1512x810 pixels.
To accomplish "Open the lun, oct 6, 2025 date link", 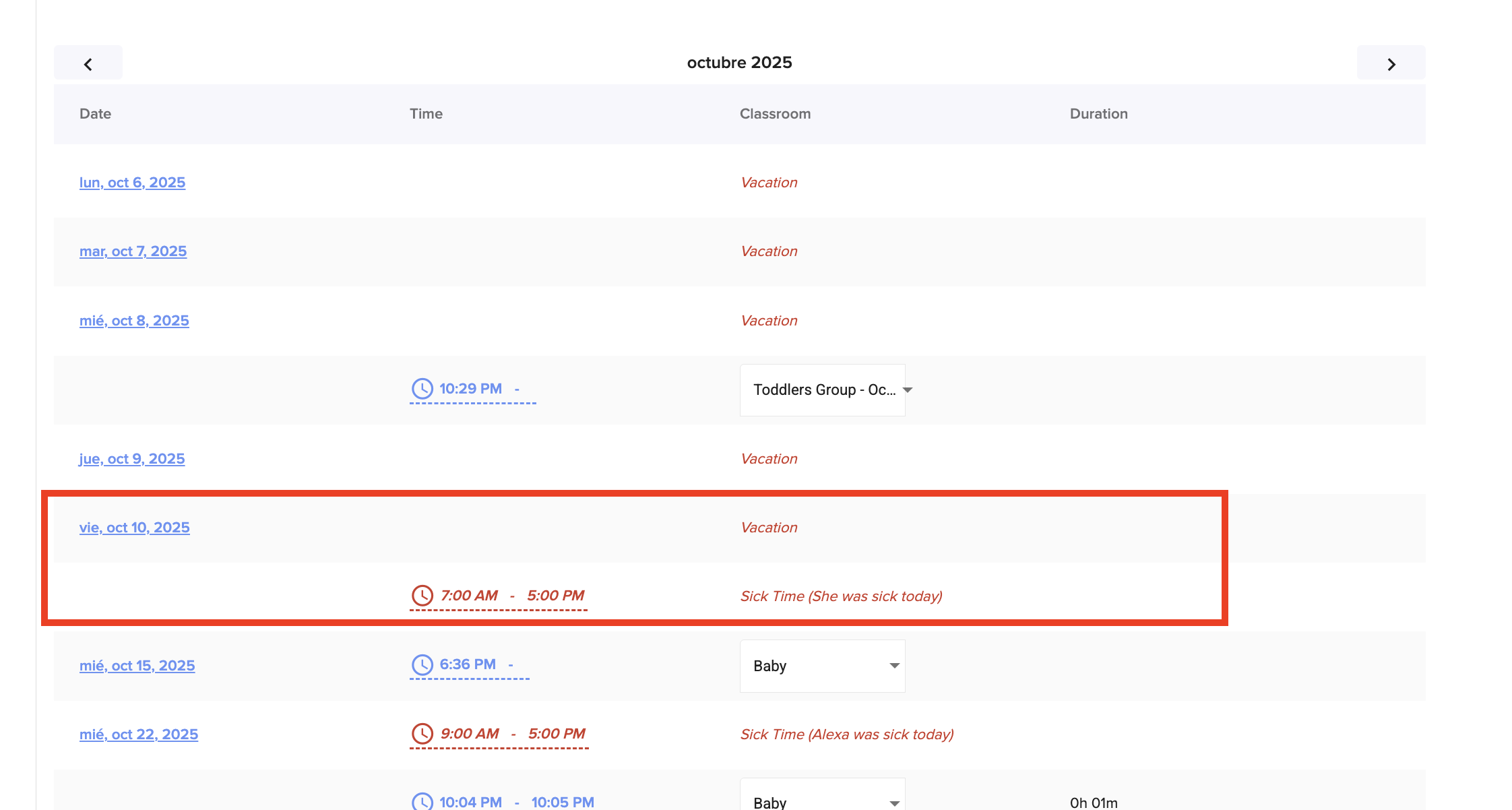I will pos(132,183).
